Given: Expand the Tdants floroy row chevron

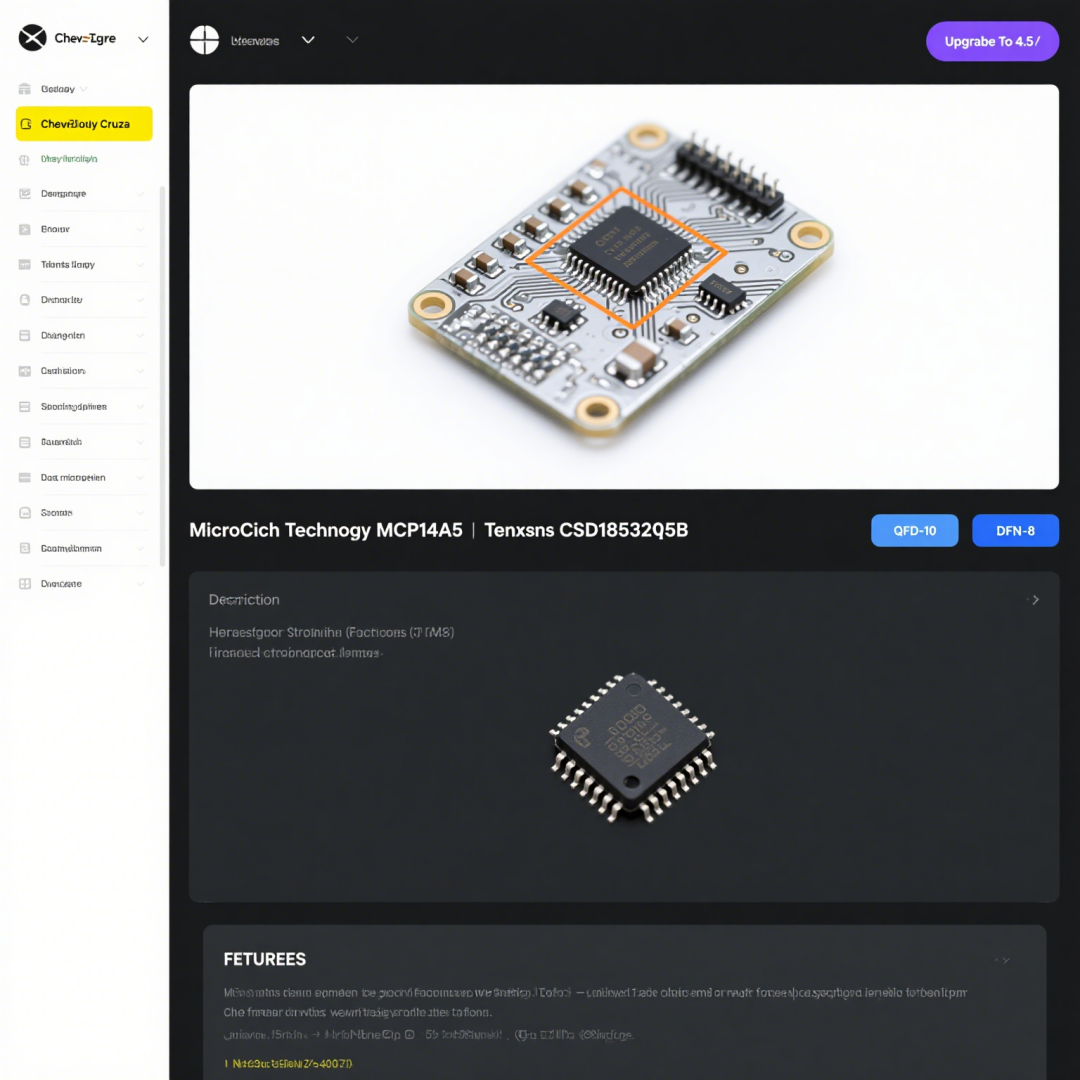Looking at the screenshot, I should 141,264.
